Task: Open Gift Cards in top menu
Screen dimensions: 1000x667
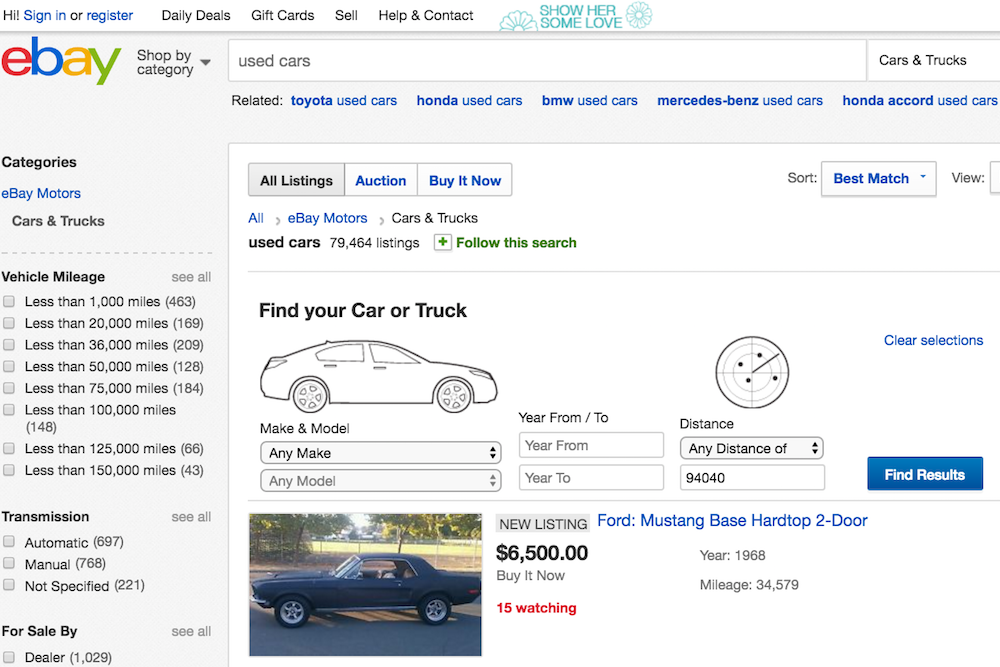Action: [x=283, y=15]
